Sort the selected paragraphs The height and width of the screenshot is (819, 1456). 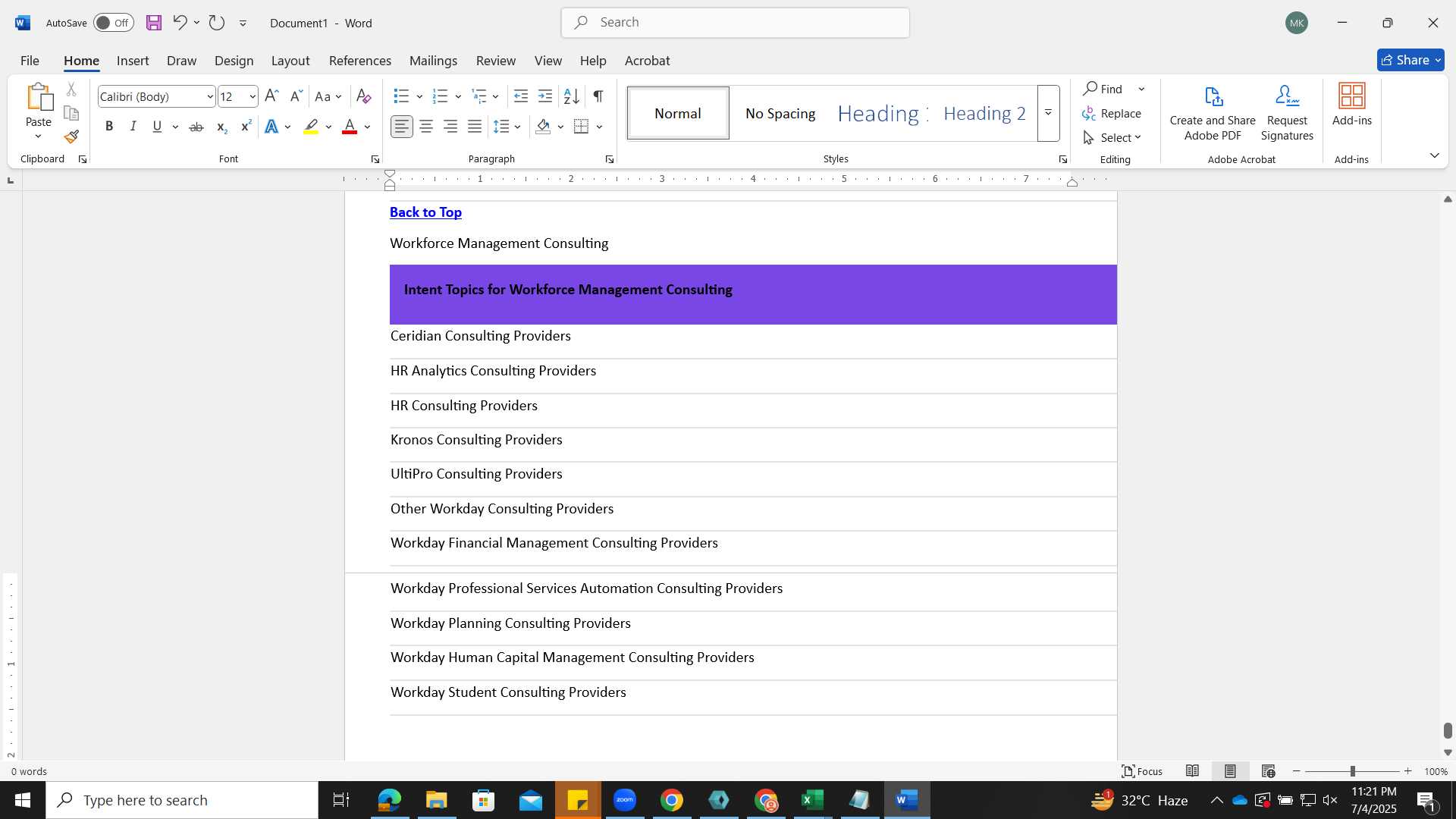(x=572, y=96)
